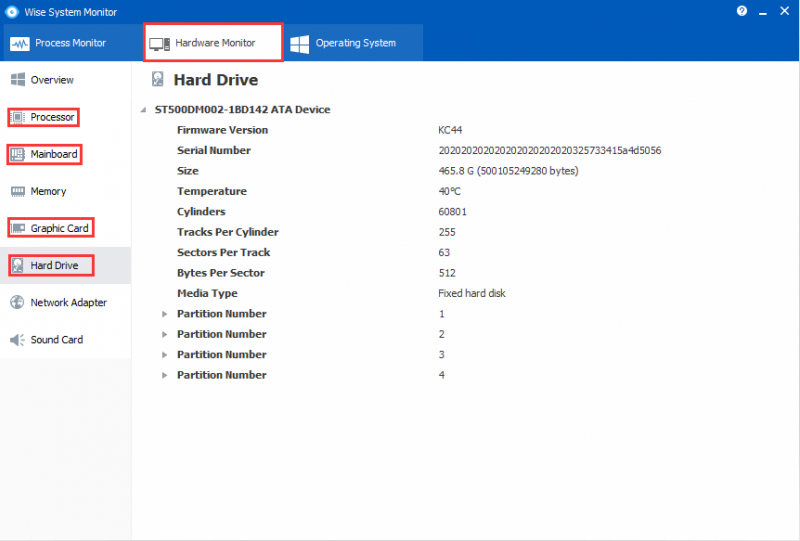Click the Sectors Per Track label
The height and width of the screenshot is (541, 800).
click(x=223, y=253)
